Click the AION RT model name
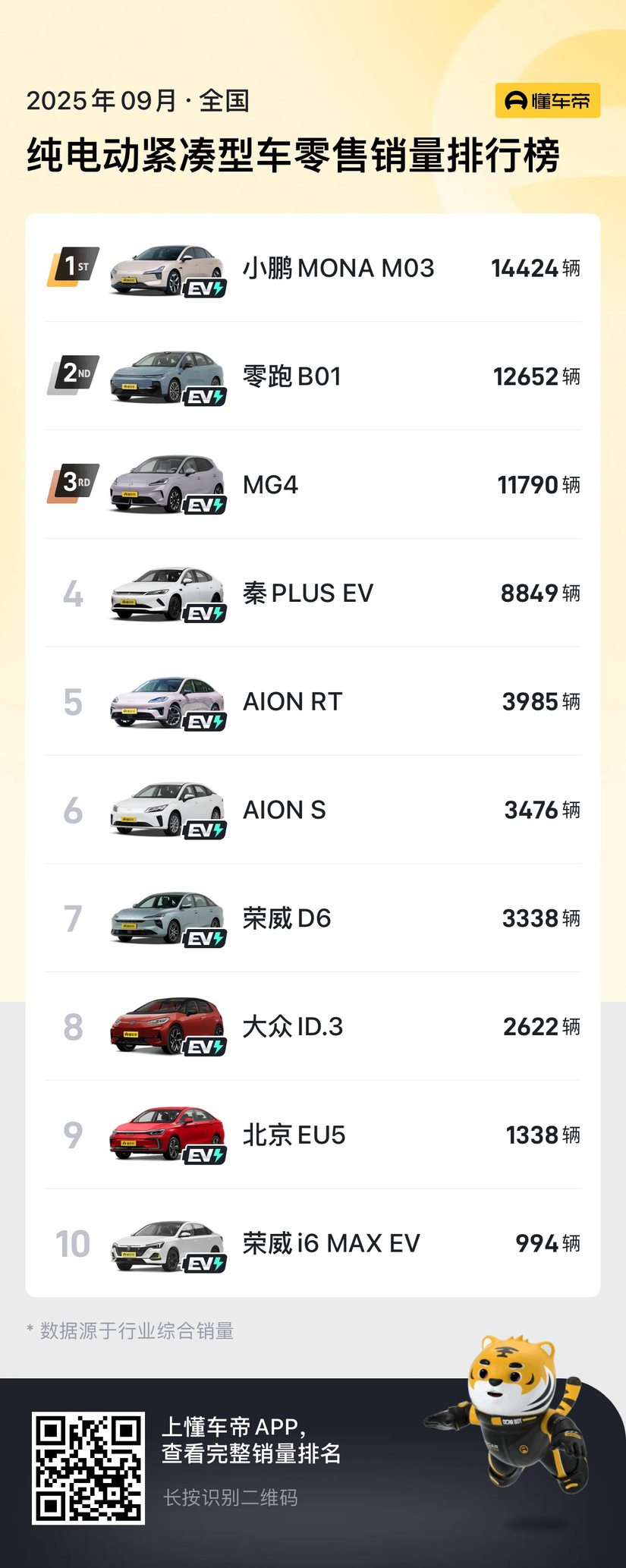This screenshot has height=1568, width=626. tap(292, 701)
